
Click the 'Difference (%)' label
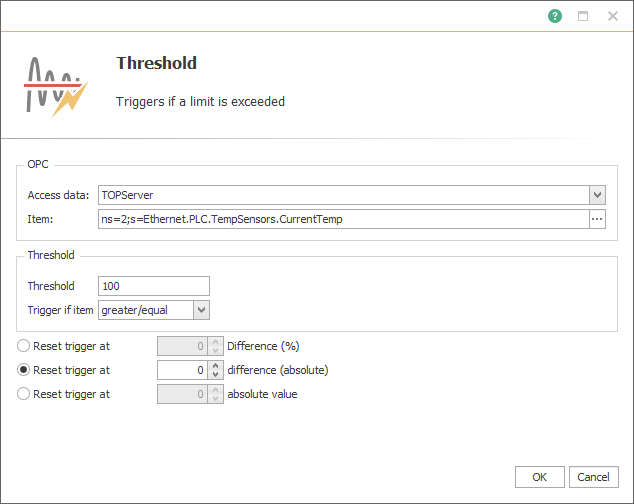263,346
